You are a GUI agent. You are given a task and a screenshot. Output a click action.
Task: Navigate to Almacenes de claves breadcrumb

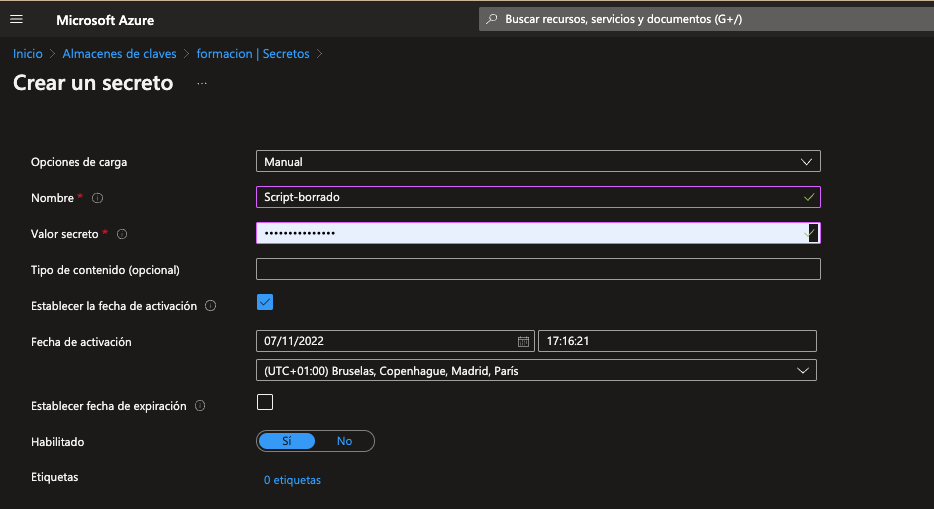[119, 54]
